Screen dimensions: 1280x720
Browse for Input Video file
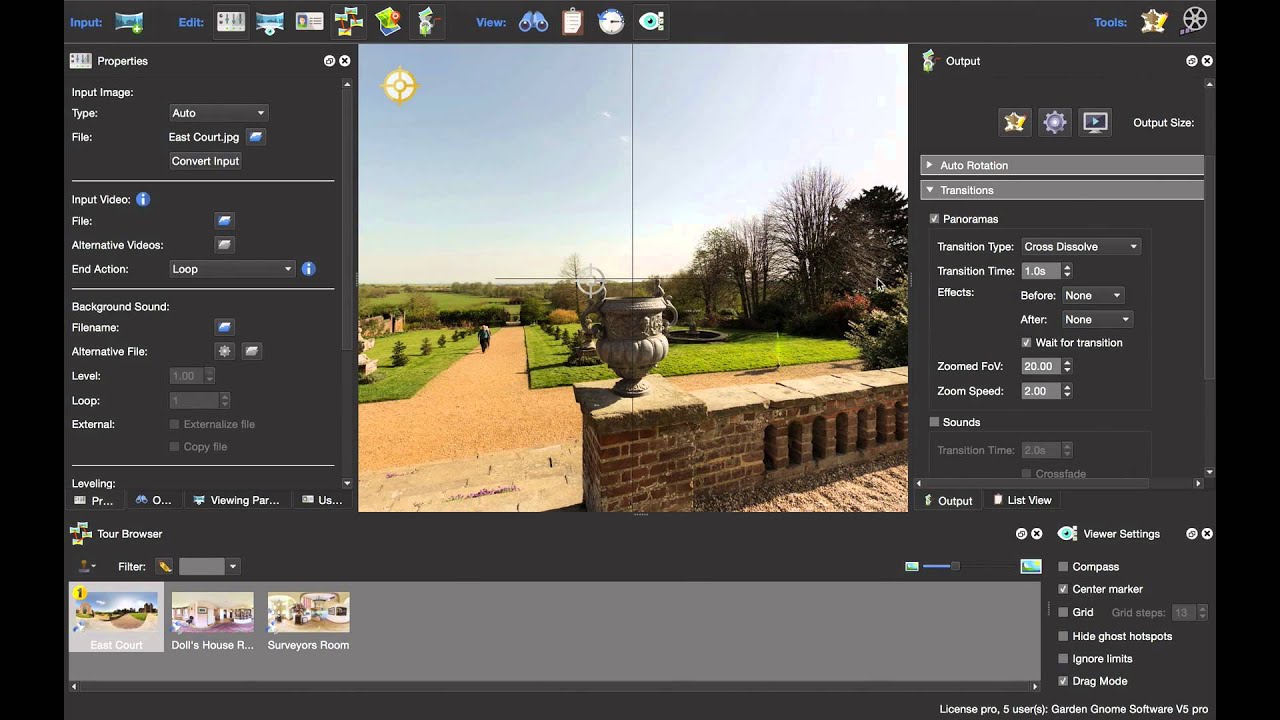(x=225, y=221)
